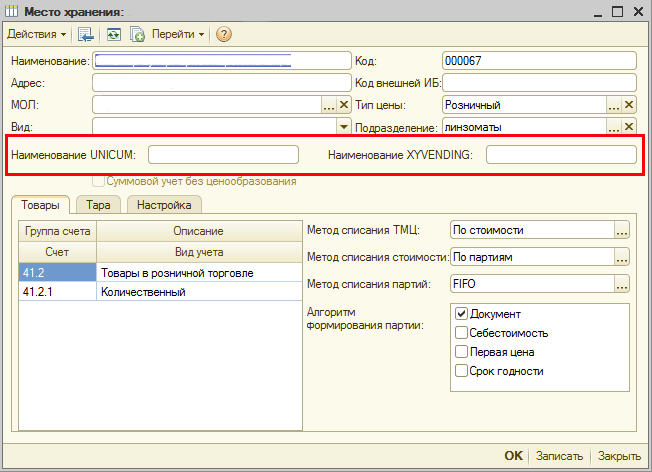Click the green refresh toolbar icon

[x=114, y=34]
